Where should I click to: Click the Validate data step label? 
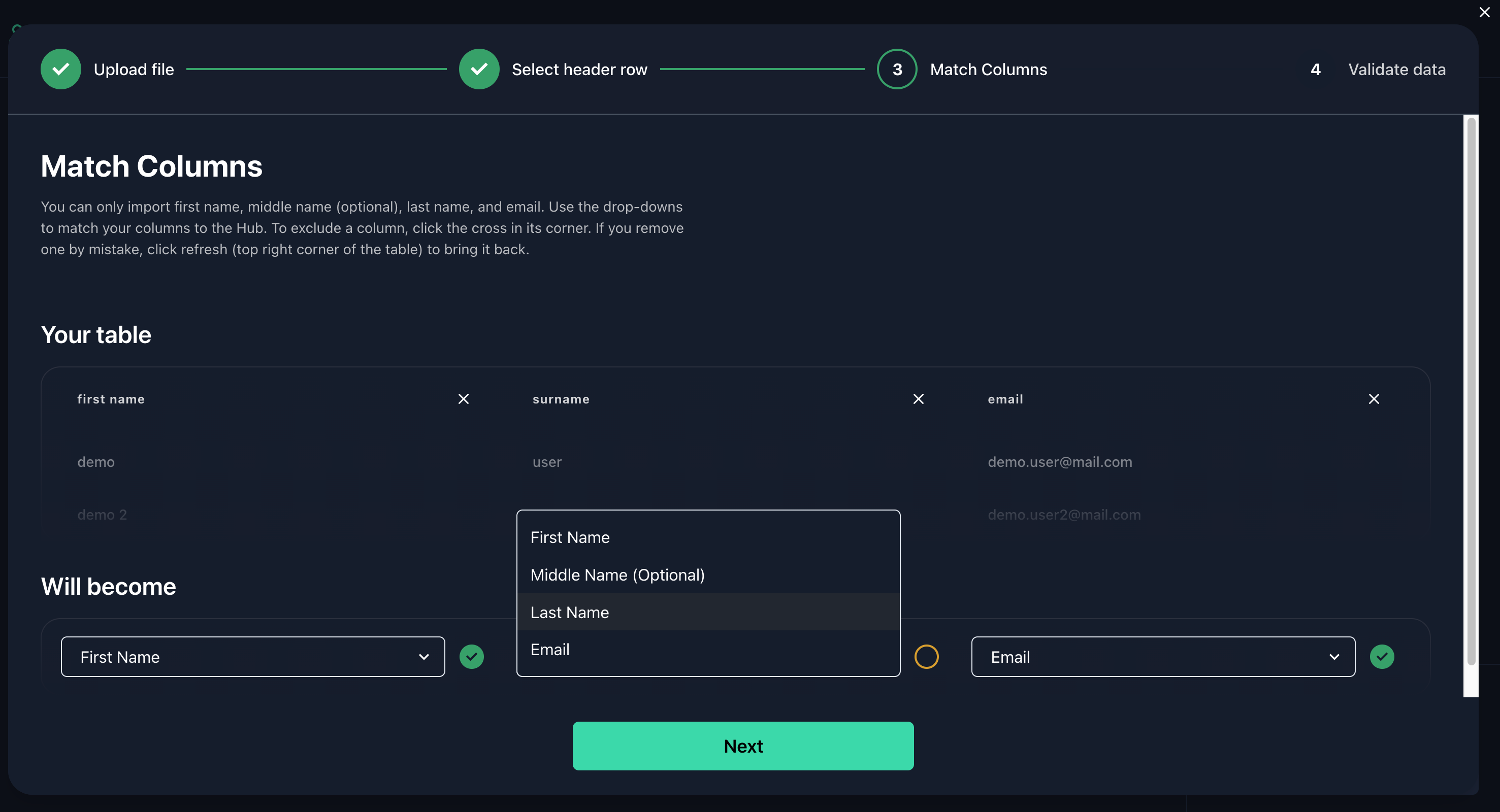(1396, 69)
